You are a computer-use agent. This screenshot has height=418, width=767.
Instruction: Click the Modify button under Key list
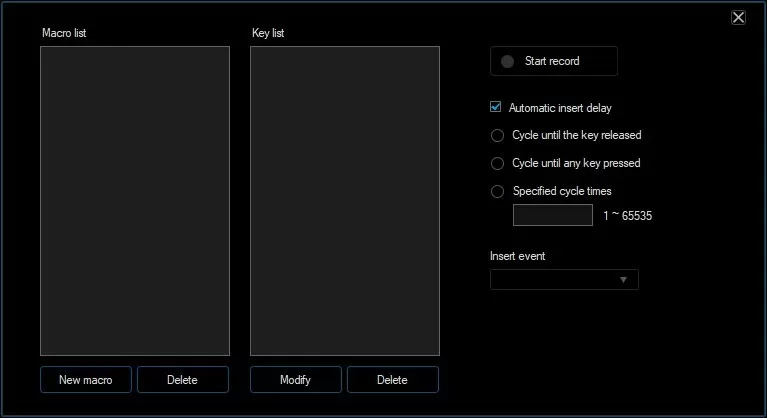[295, 380]
